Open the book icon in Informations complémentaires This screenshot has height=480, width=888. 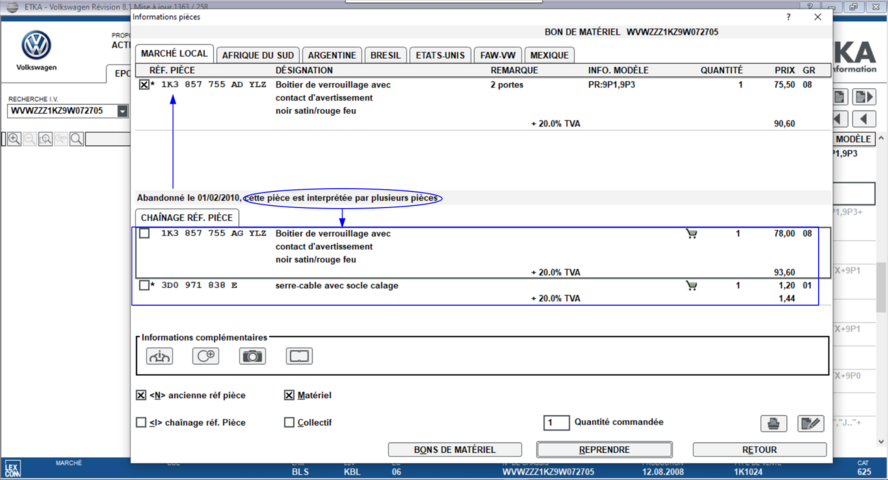(299, 356)
